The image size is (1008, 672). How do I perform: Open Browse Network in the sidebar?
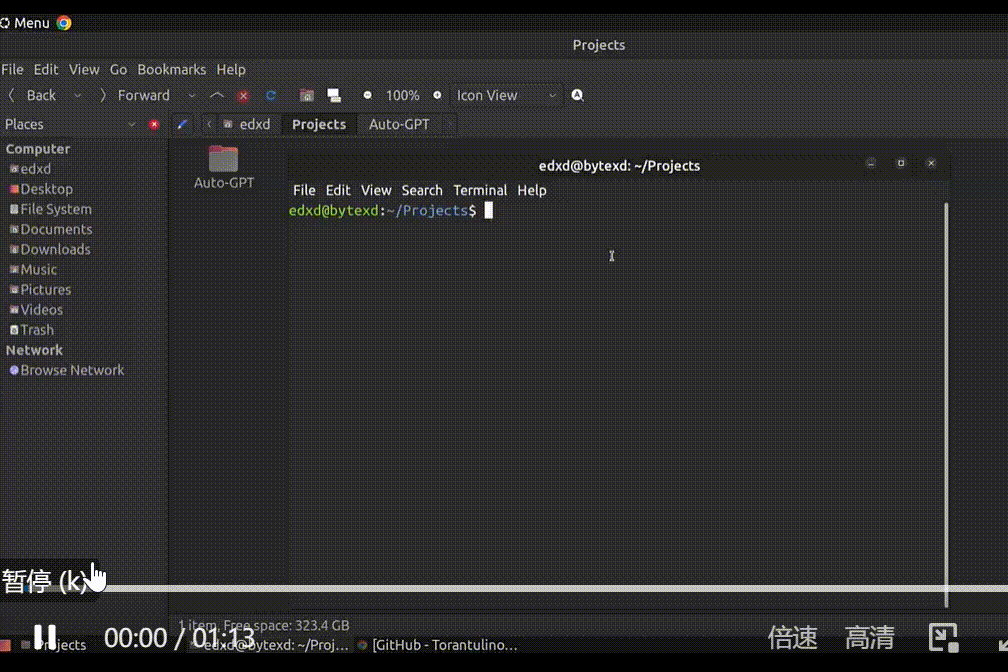[72, 369]
